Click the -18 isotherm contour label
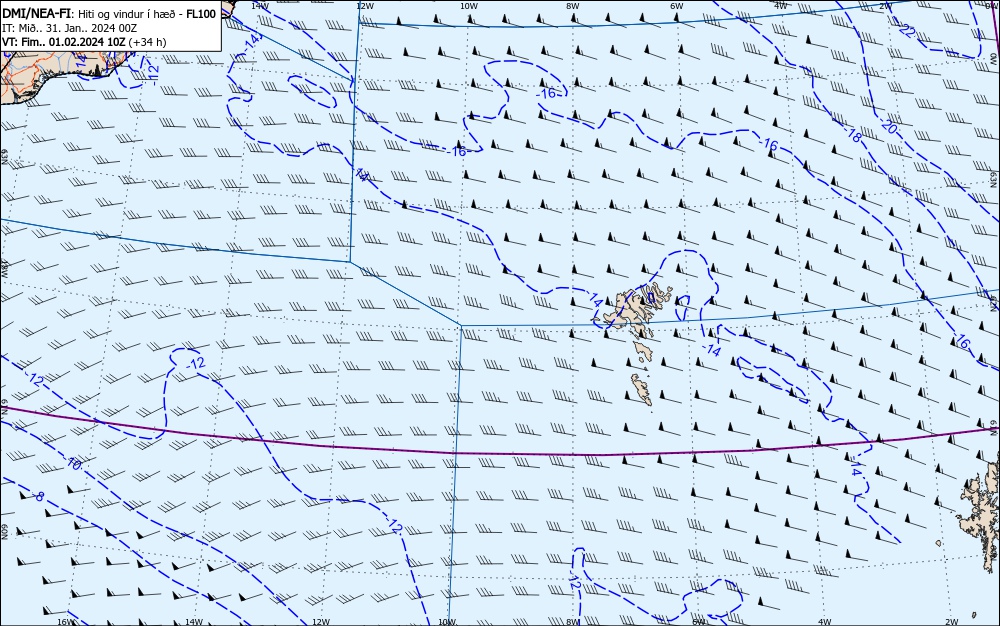This screenshot has height=626, width=1000. 854,134
